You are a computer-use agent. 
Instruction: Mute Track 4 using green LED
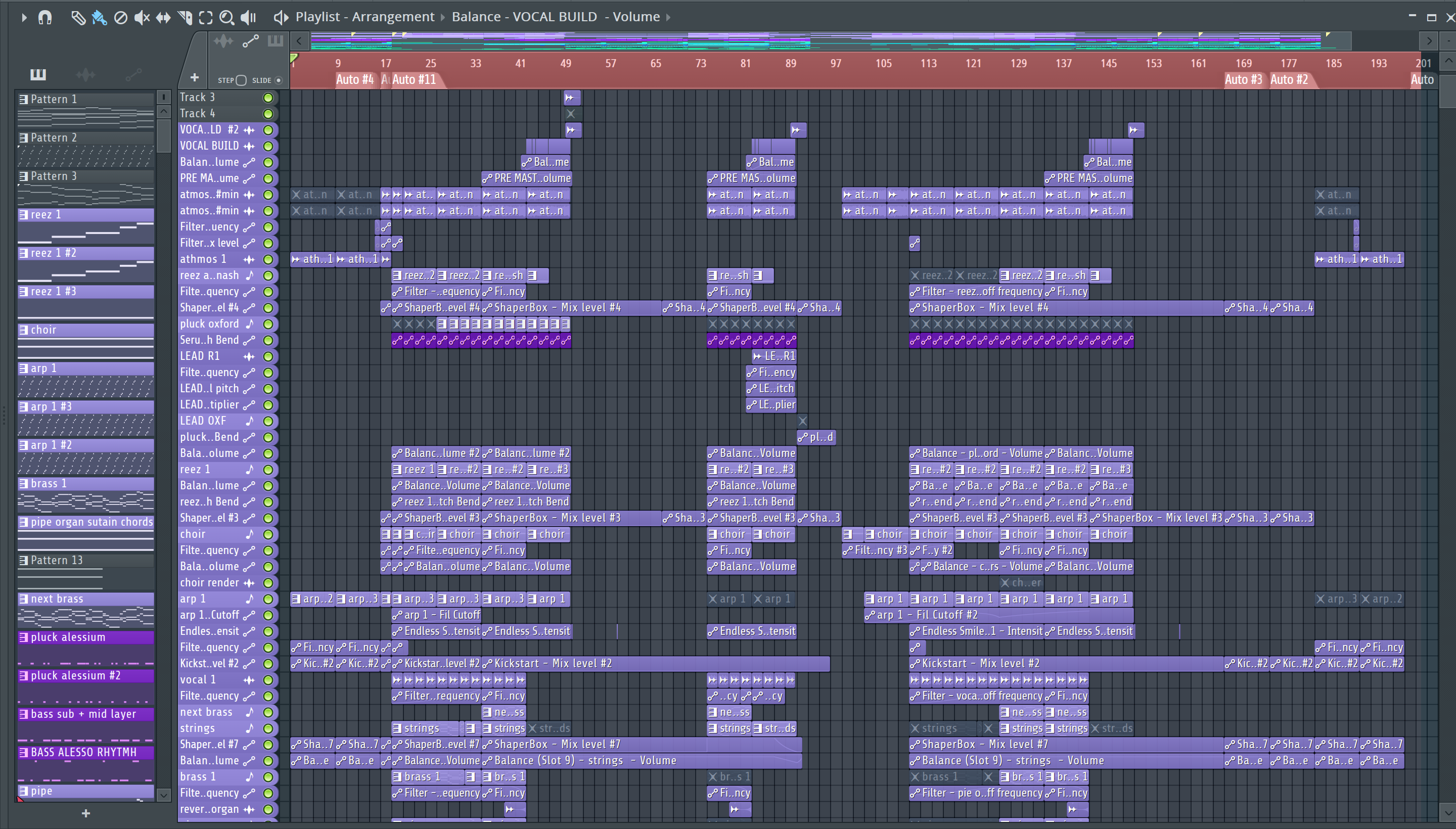267,114
